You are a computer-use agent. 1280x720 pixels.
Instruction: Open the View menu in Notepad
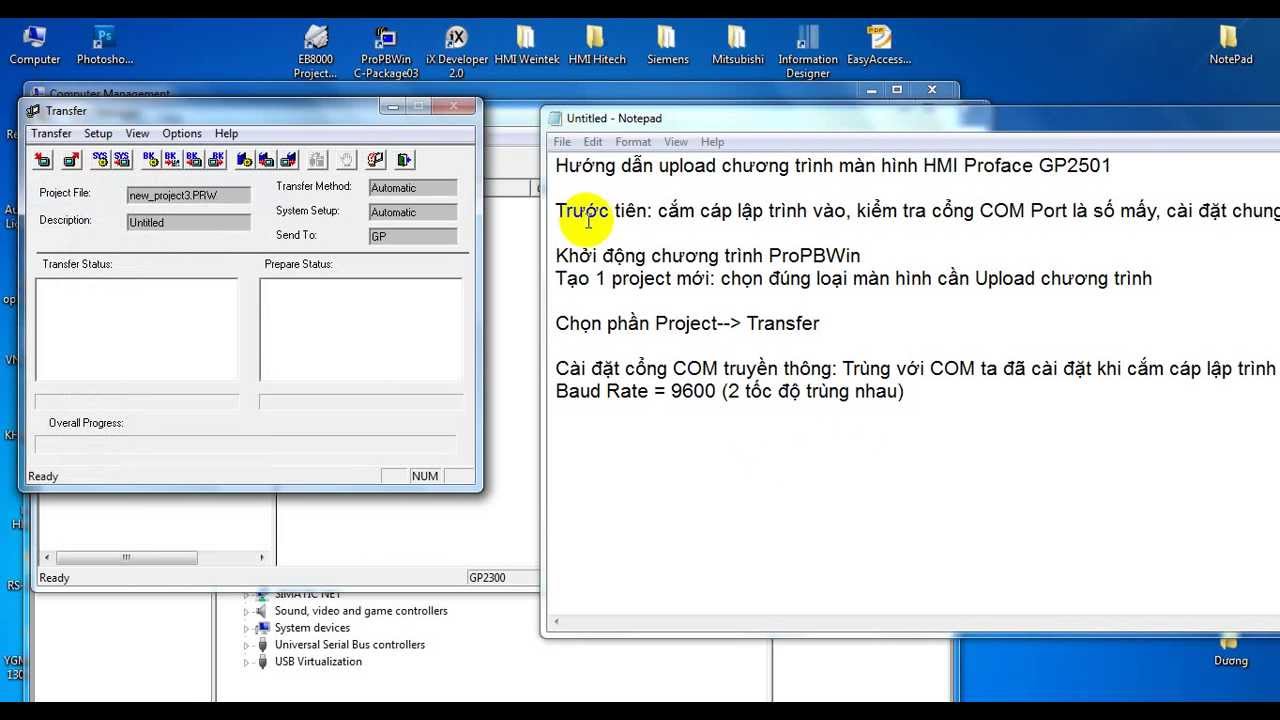tap(676, 142)
